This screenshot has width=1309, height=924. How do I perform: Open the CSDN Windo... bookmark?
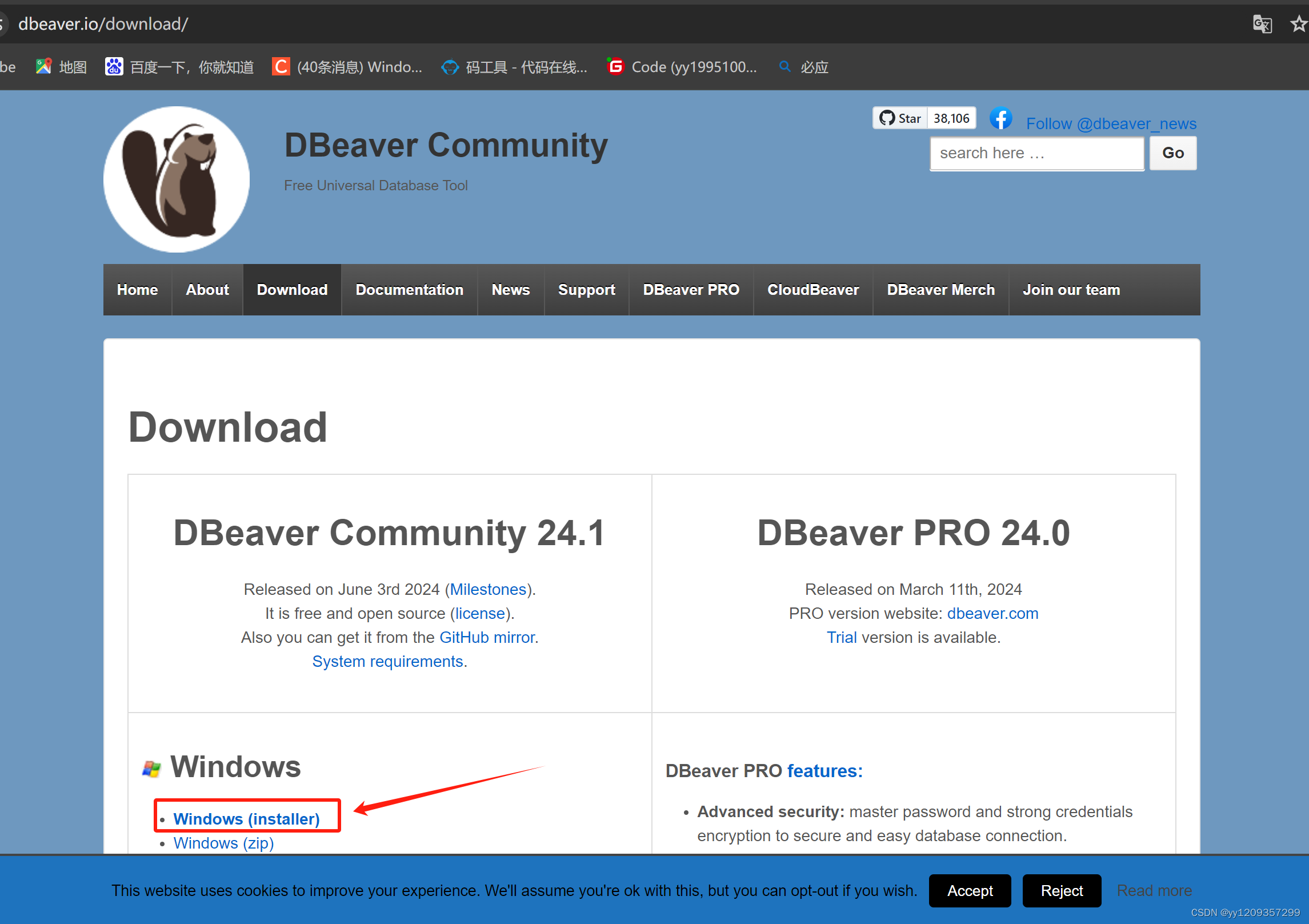[x=347, y=67]
